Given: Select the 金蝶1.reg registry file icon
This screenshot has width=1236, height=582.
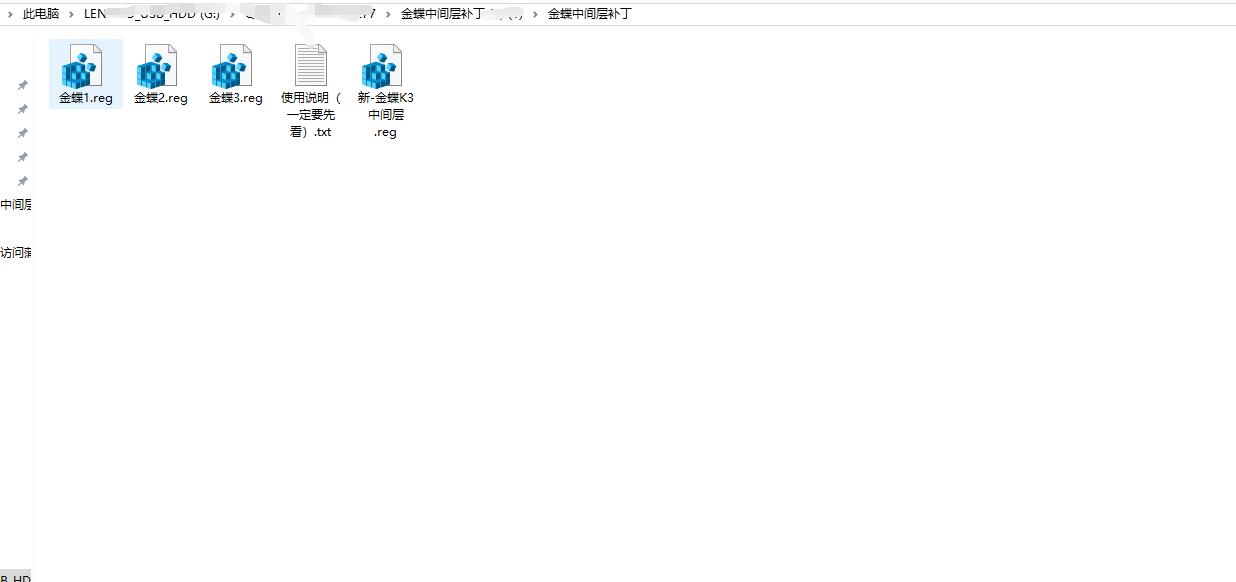Looking at the screenshot, I should pyautogui.click(x=82, y=66).
